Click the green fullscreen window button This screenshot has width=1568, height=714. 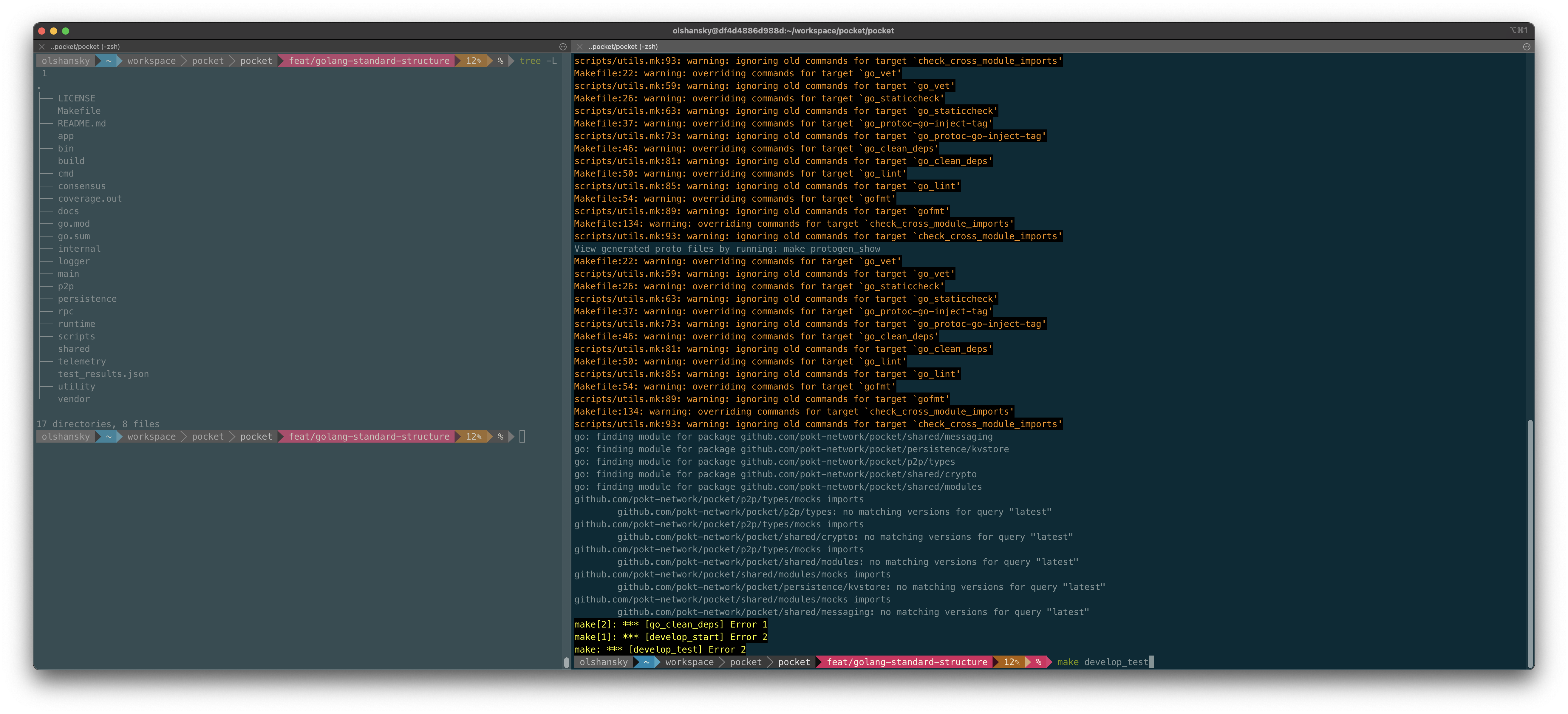(x=66, y=31)
